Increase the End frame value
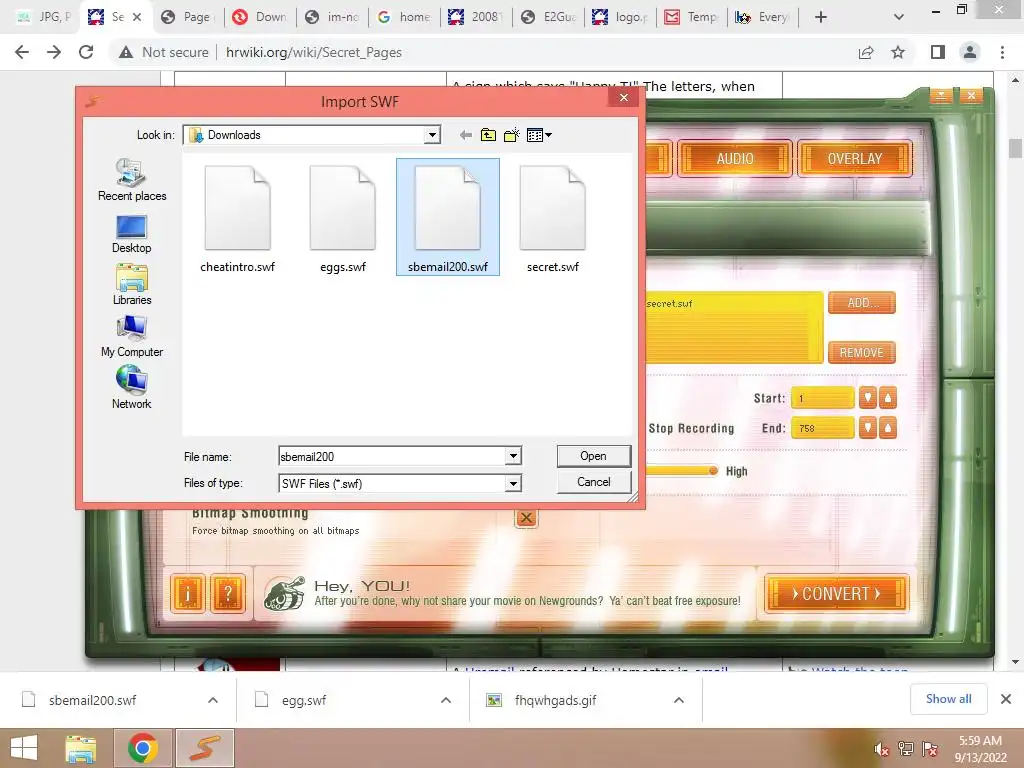 [x=888, y=428]
